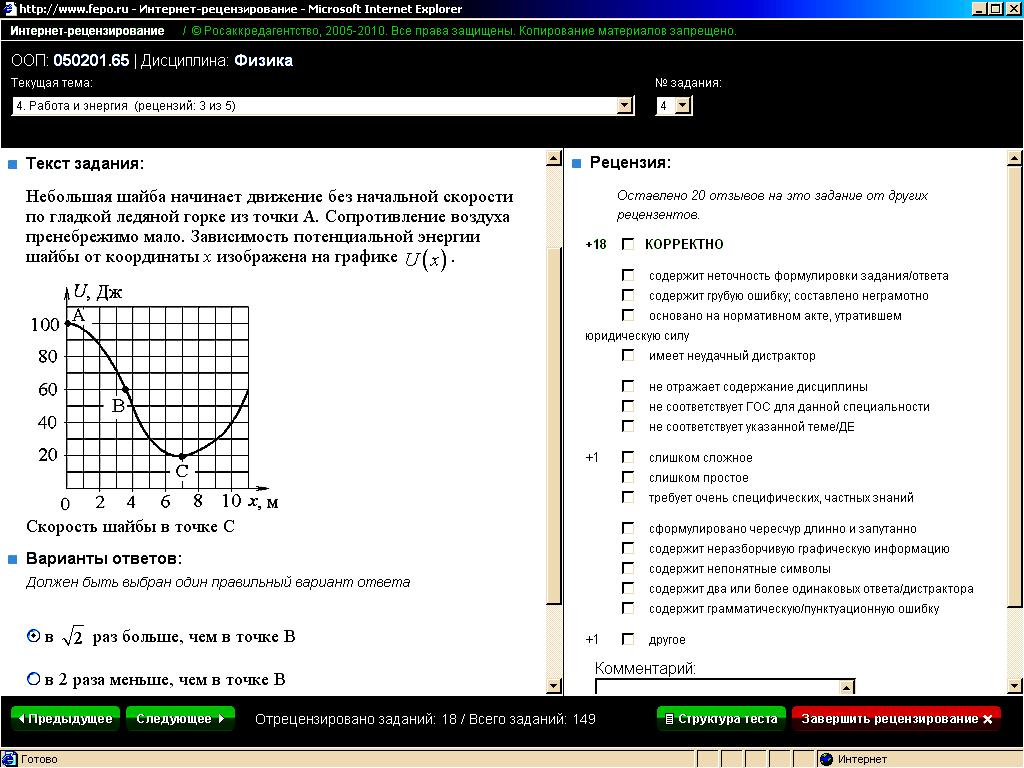The image size is (1024, 768).
Task: Check 'требует очень специфических, частных знаний'
Action: point(628,498)
